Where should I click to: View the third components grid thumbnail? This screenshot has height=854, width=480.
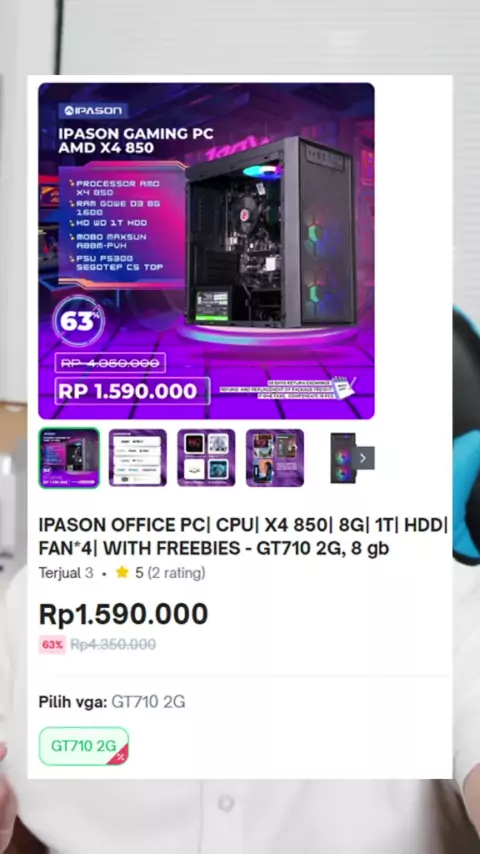(x=206, y=458)
